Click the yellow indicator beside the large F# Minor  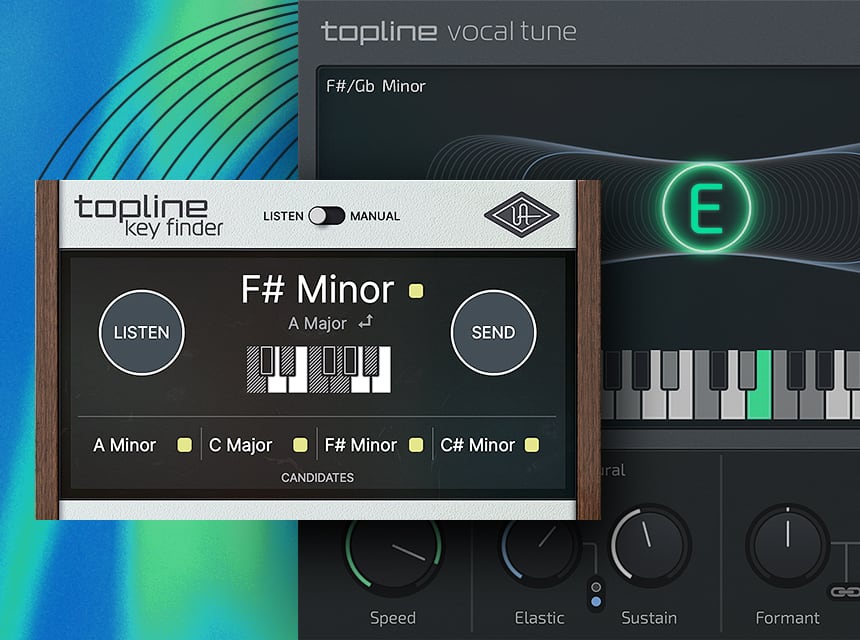pos(416,290)
